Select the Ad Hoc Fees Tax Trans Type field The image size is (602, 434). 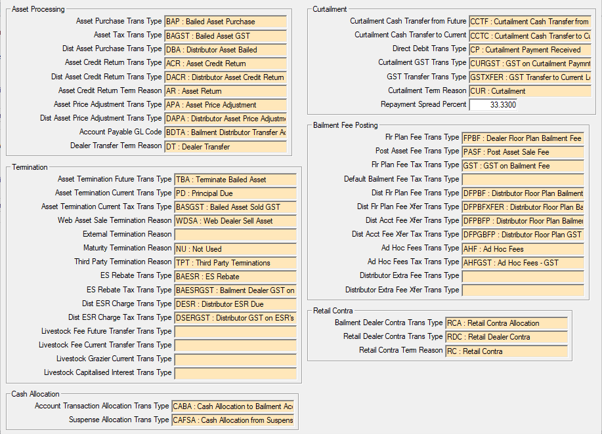[523, 263]
